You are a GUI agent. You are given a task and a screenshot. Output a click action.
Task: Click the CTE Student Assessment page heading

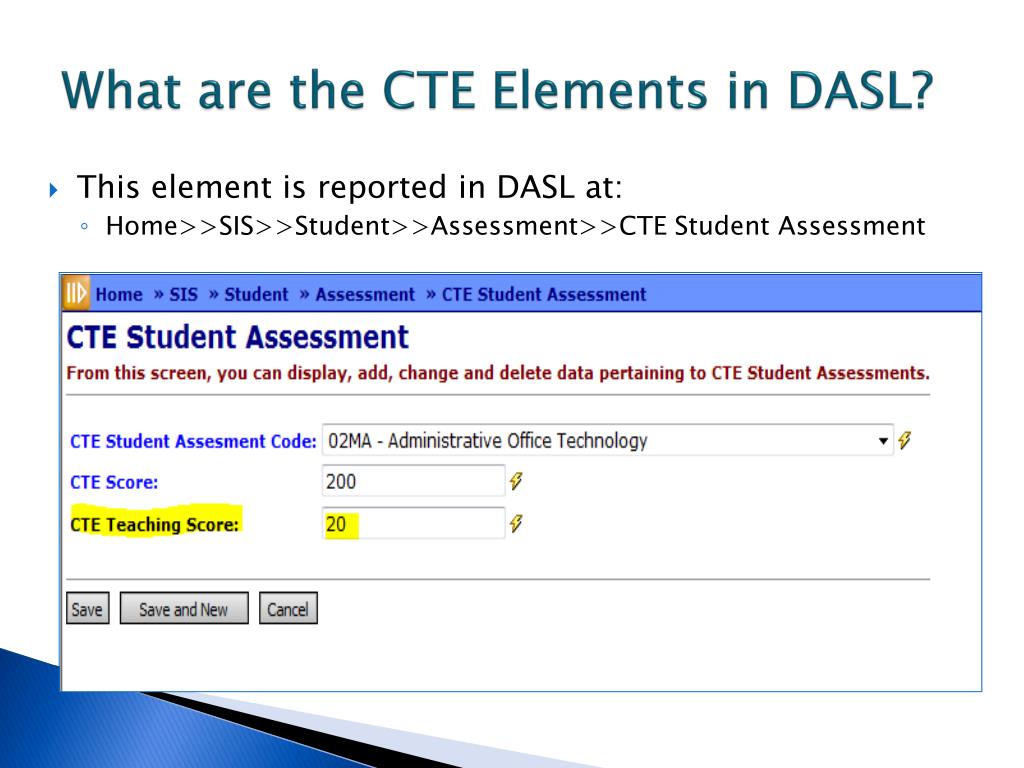click(238, 337)
